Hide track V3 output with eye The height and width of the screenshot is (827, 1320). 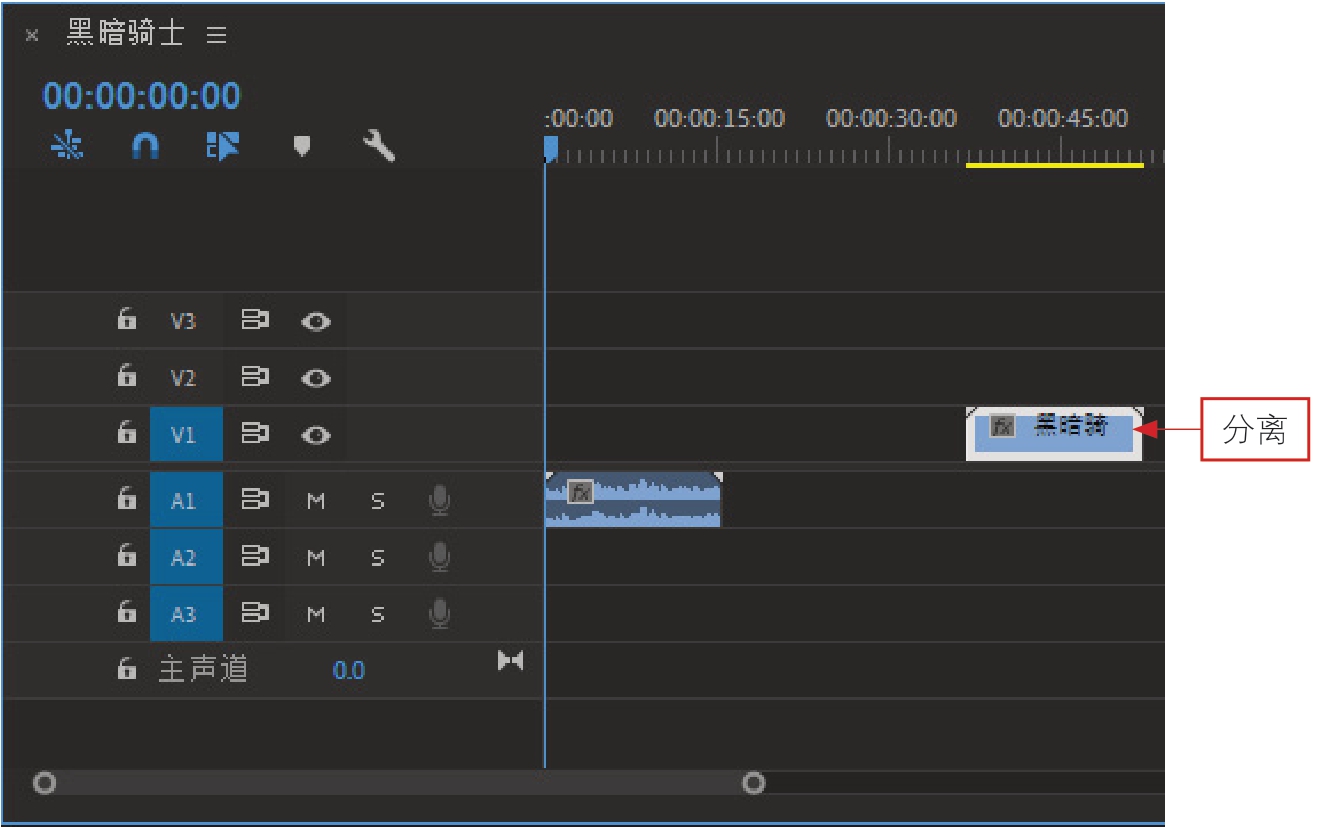point(316,321)
